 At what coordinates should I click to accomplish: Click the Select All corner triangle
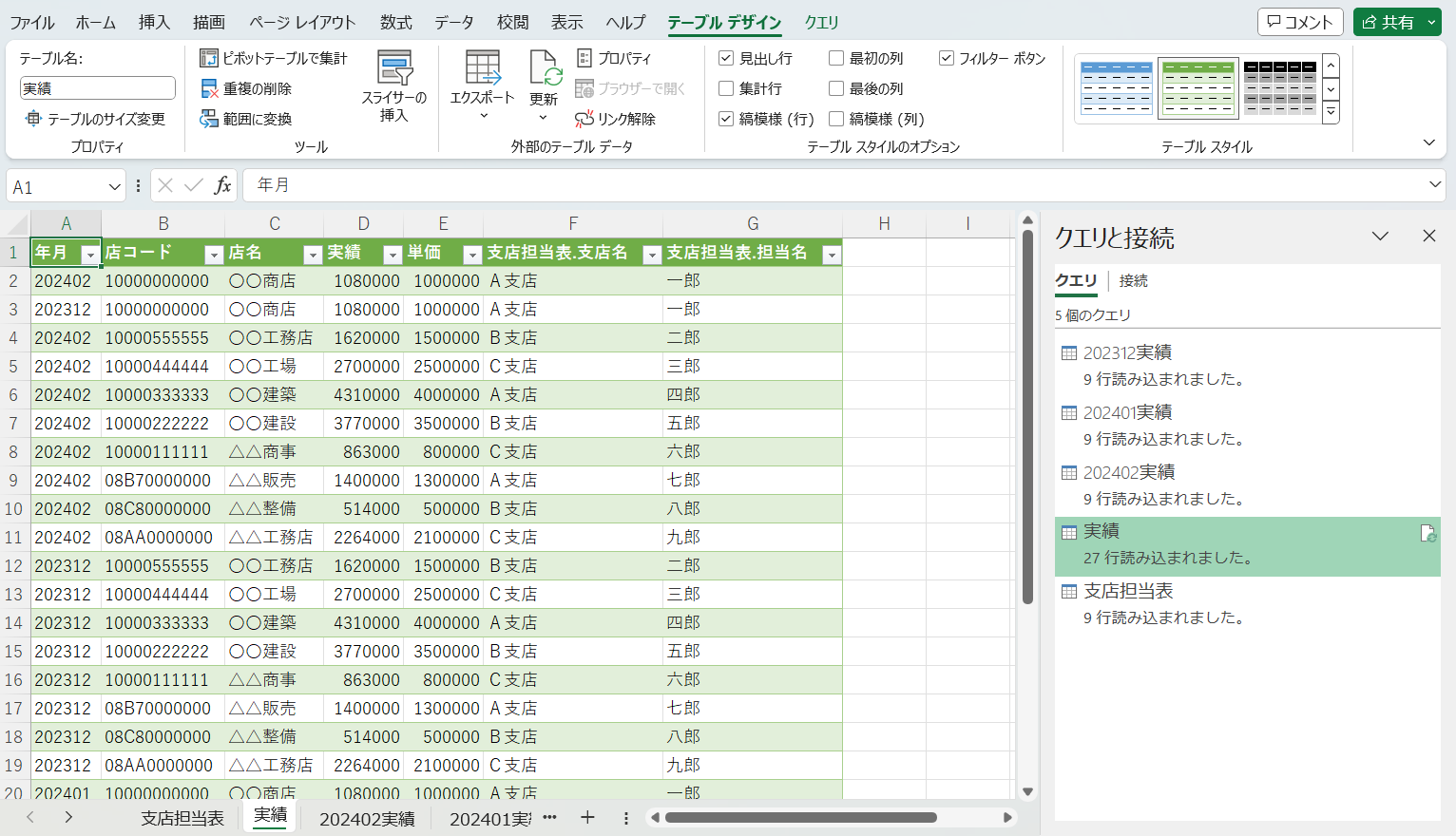[x=15, y=224]
